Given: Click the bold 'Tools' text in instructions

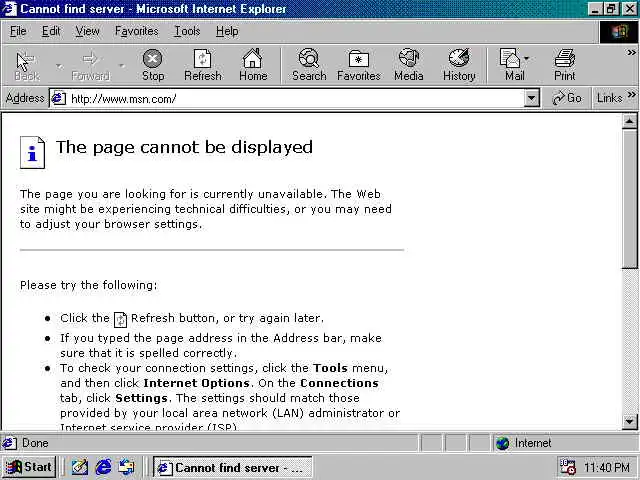Looking at the screenshot, I should [x=330, y=368].
